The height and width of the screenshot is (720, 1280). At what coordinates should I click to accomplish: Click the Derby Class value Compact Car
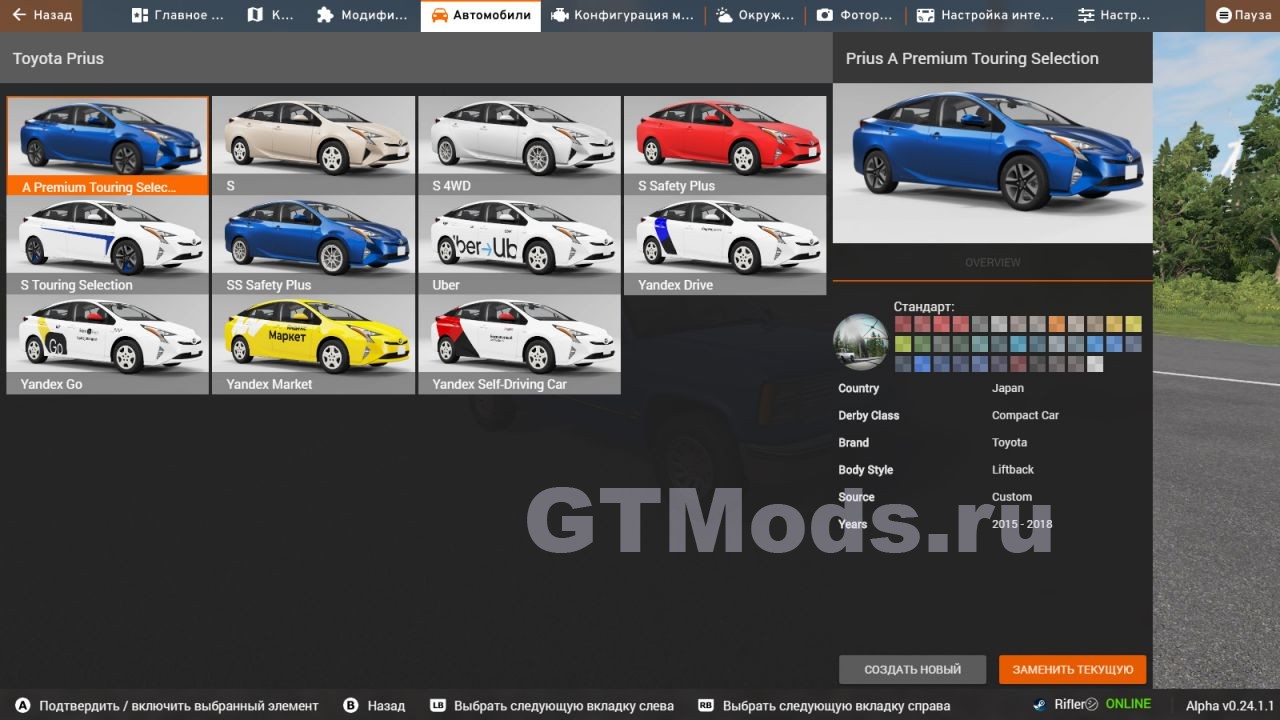click(x=1025, y=415)
